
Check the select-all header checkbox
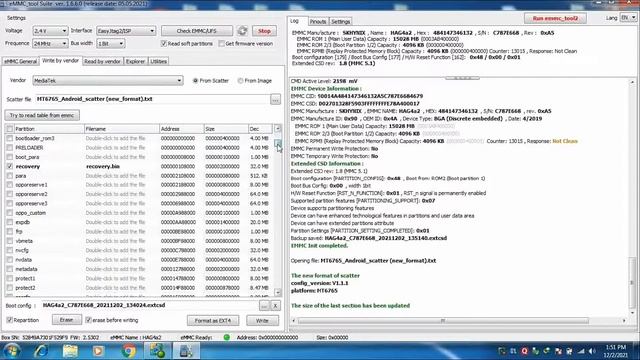coord(9,129)
